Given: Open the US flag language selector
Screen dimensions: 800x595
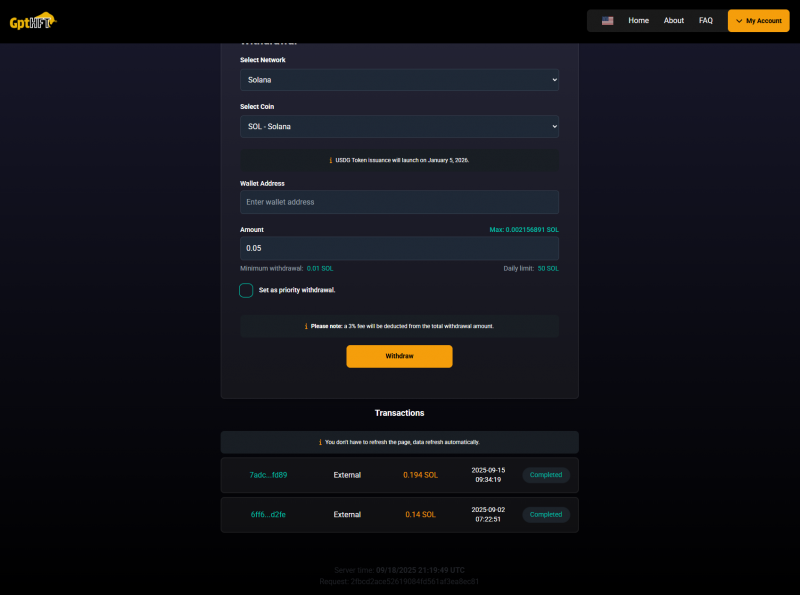Looking at the screenshot, I should click(607, 21).
